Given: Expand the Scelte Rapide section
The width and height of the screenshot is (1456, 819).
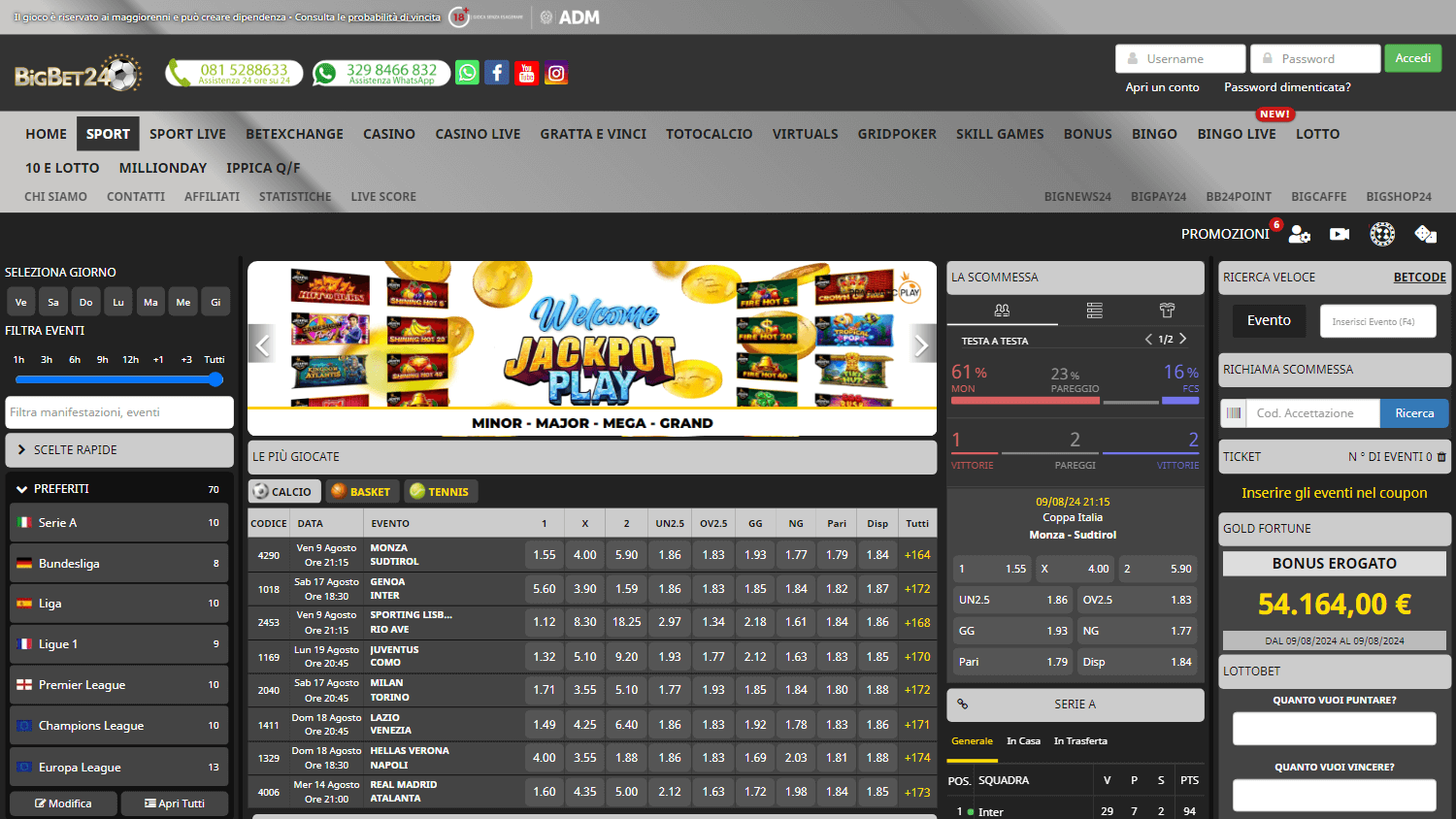Looking at the screenshot, I should pos(119,450).
